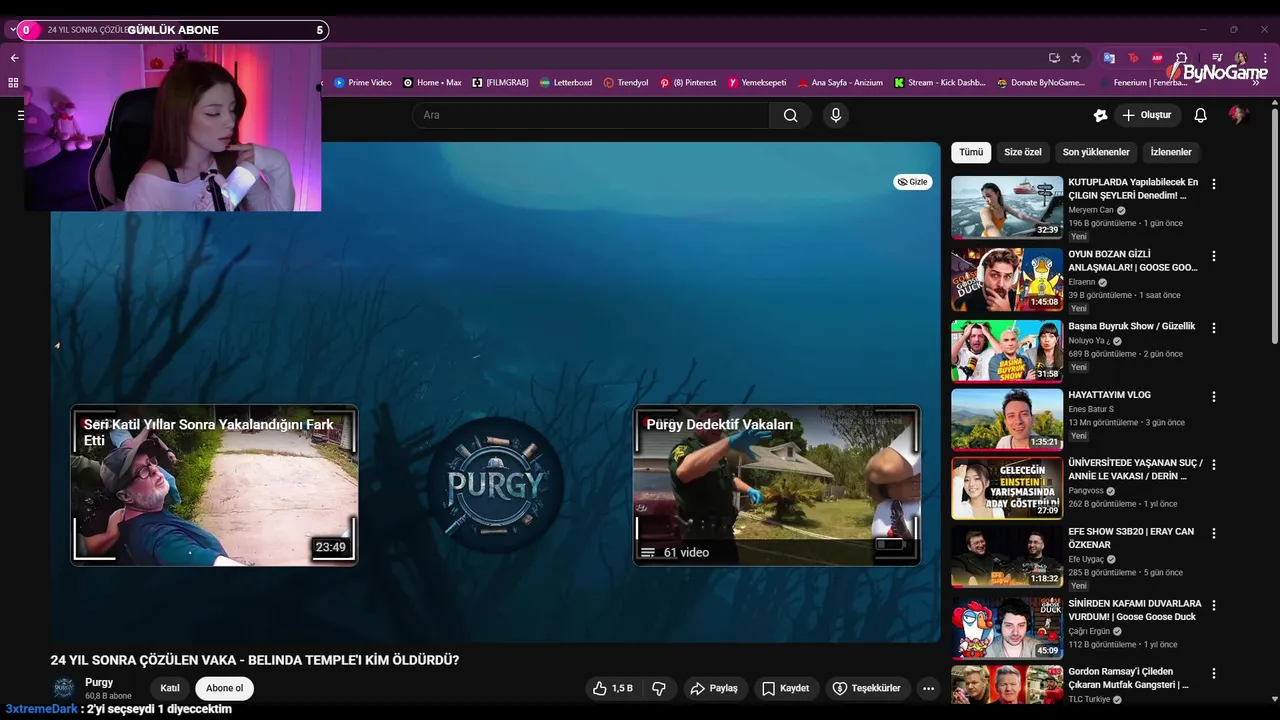The width and height of the screenshot is (1280, 720).
Task: Save video with Kaydet button
Action: (x=786, y=688)
